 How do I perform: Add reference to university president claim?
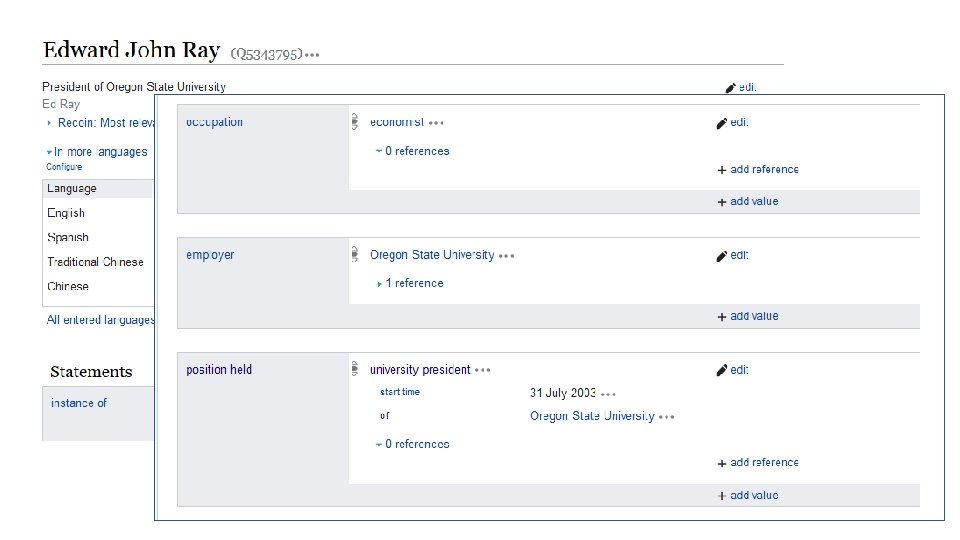pos(758,462)
